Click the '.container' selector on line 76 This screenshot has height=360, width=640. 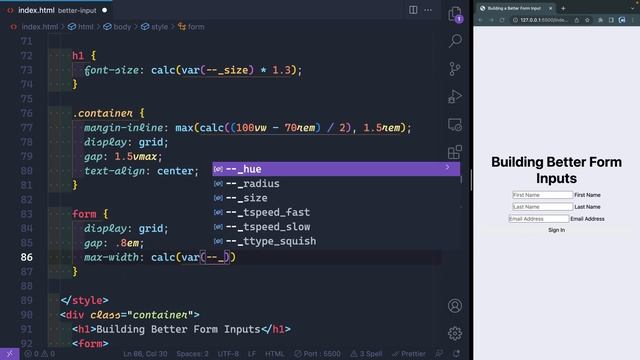tap(102, 113)
